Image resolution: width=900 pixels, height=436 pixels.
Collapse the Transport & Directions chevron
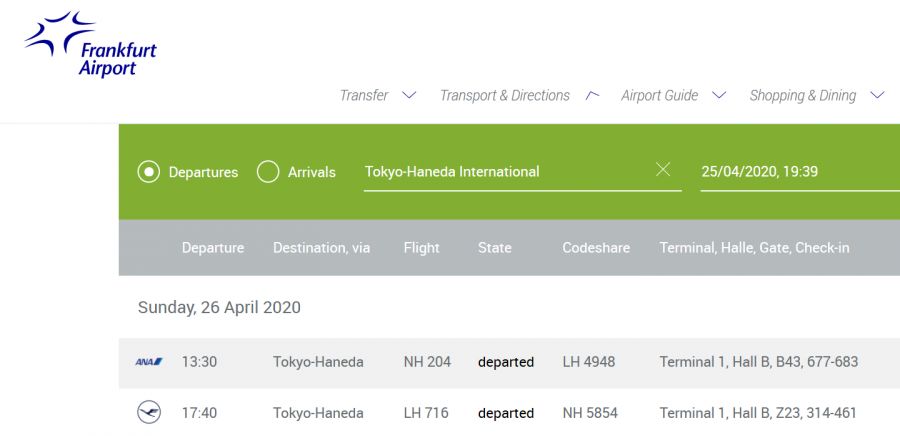pyautogui.click(x=592, y=96)
